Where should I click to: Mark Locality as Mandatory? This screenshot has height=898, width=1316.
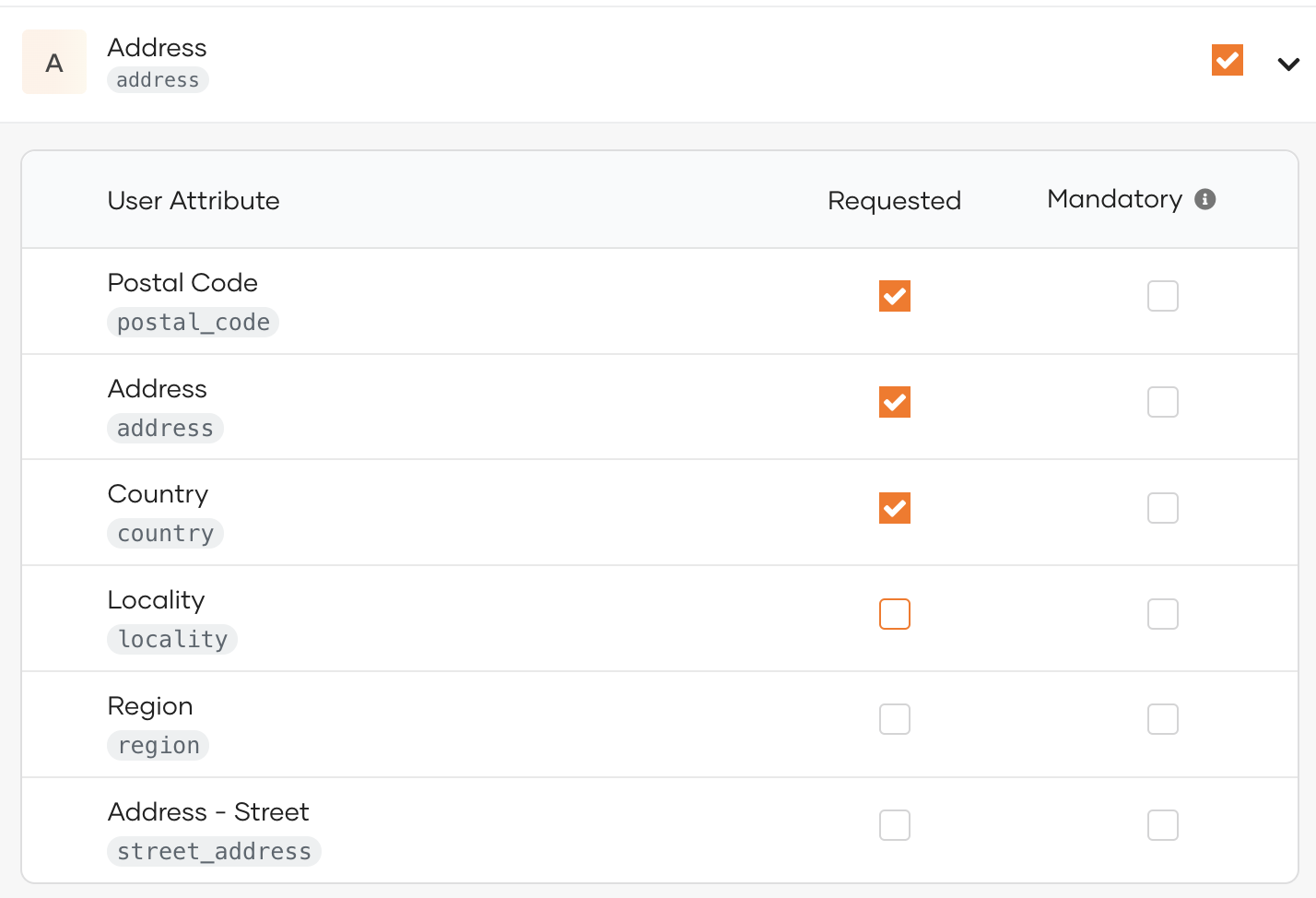[x=1163, y=614]
